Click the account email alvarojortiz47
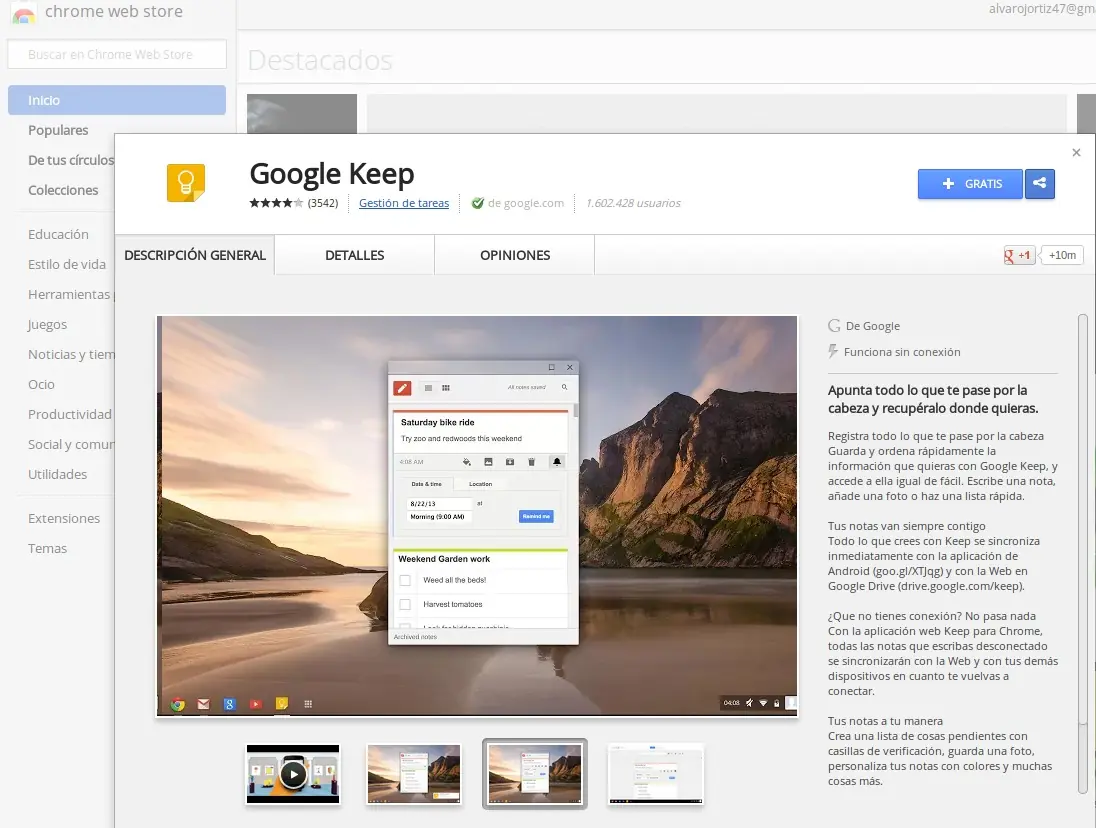 pos(1041,9)
